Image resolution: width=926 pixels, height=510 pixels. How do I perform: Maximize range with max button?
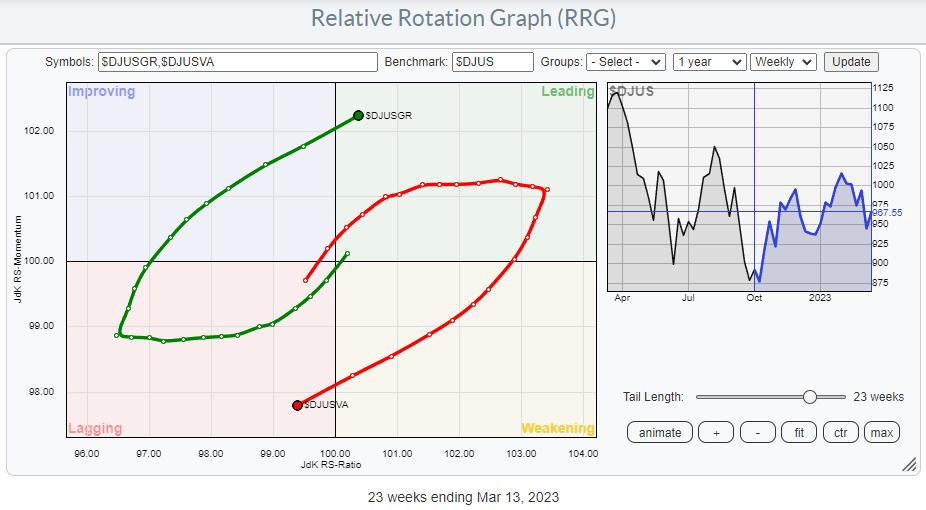click(x=882, y=433)
